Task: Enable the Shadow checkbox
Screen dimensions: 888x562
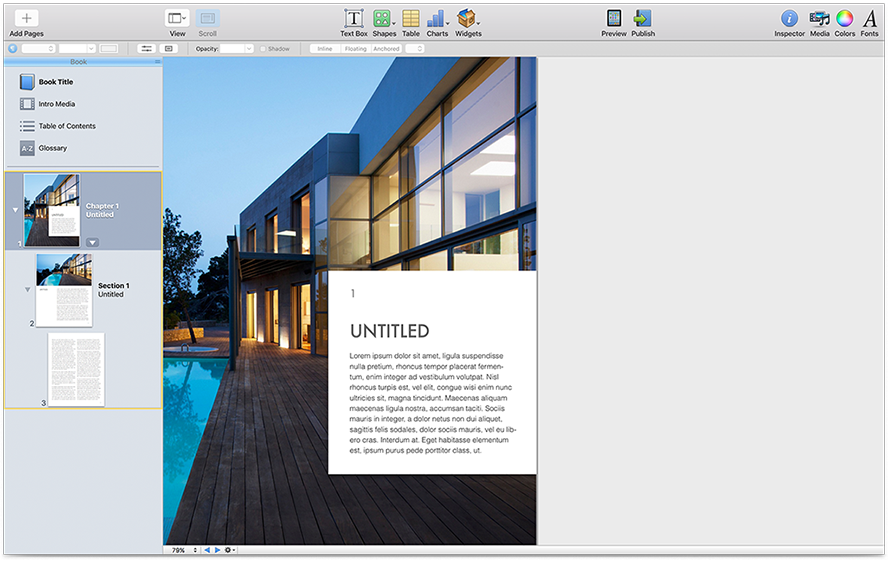Action: [x=263, y=49]
